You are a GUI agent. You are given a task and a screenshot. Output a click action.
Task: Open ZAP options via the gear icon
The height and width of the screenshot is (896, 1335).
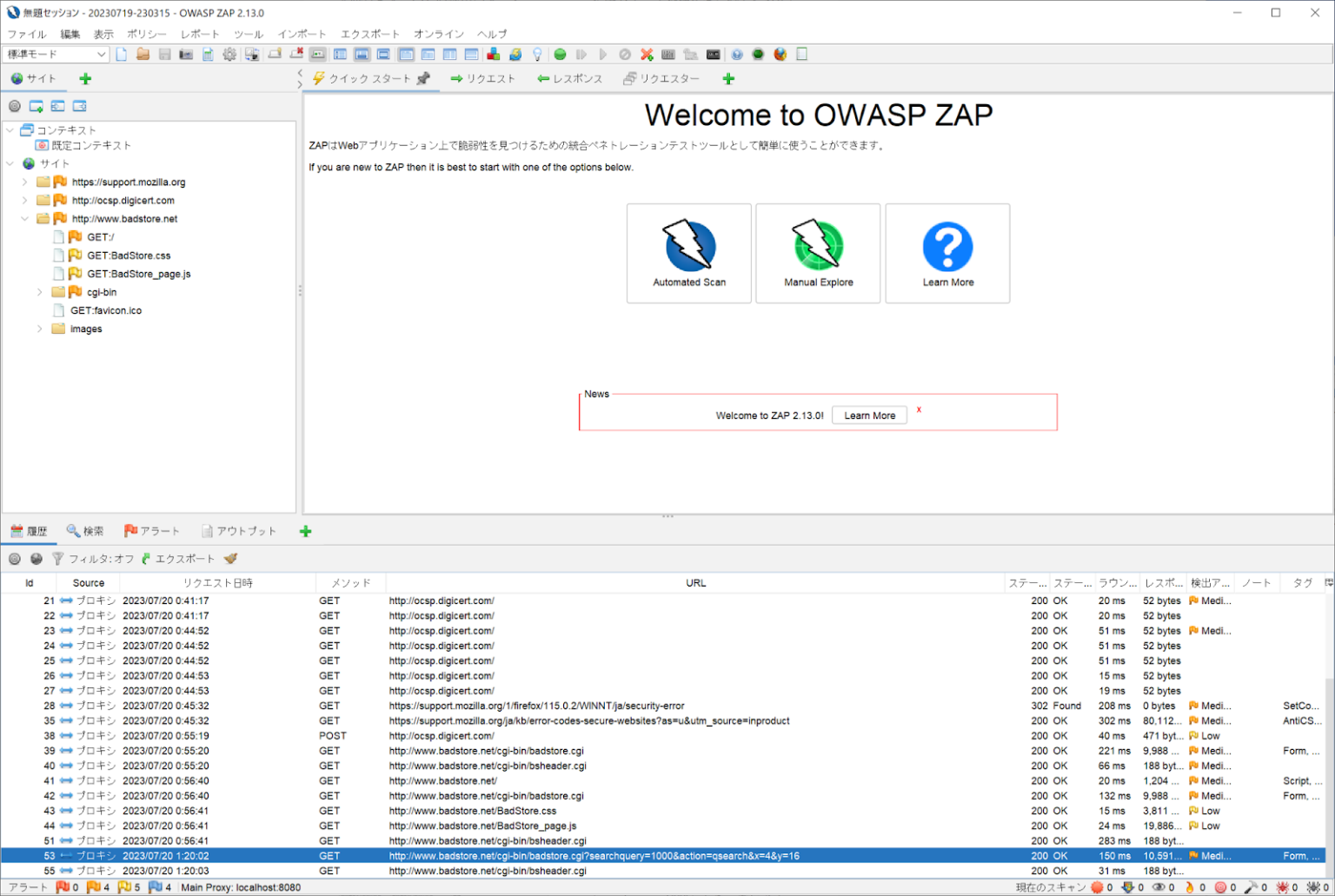click(x=229, y=54)
